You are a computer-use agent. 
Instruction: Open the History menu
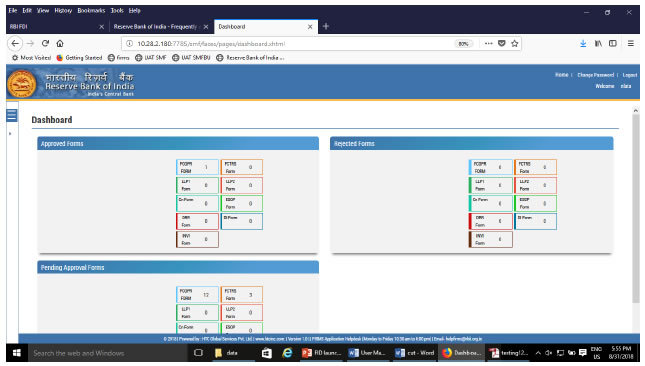(x=63, y=10)
